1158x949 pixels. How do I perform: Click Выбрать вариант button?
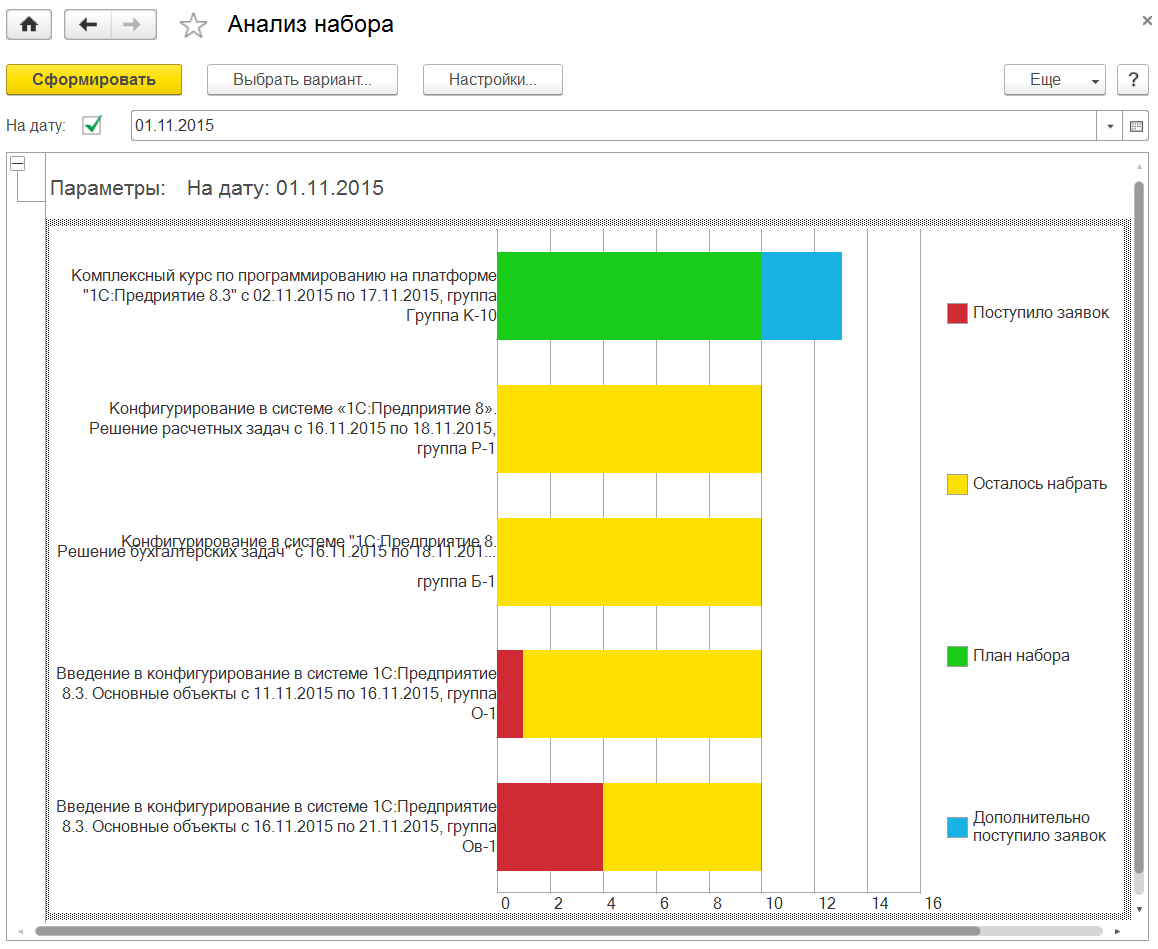tap(302, 80)
